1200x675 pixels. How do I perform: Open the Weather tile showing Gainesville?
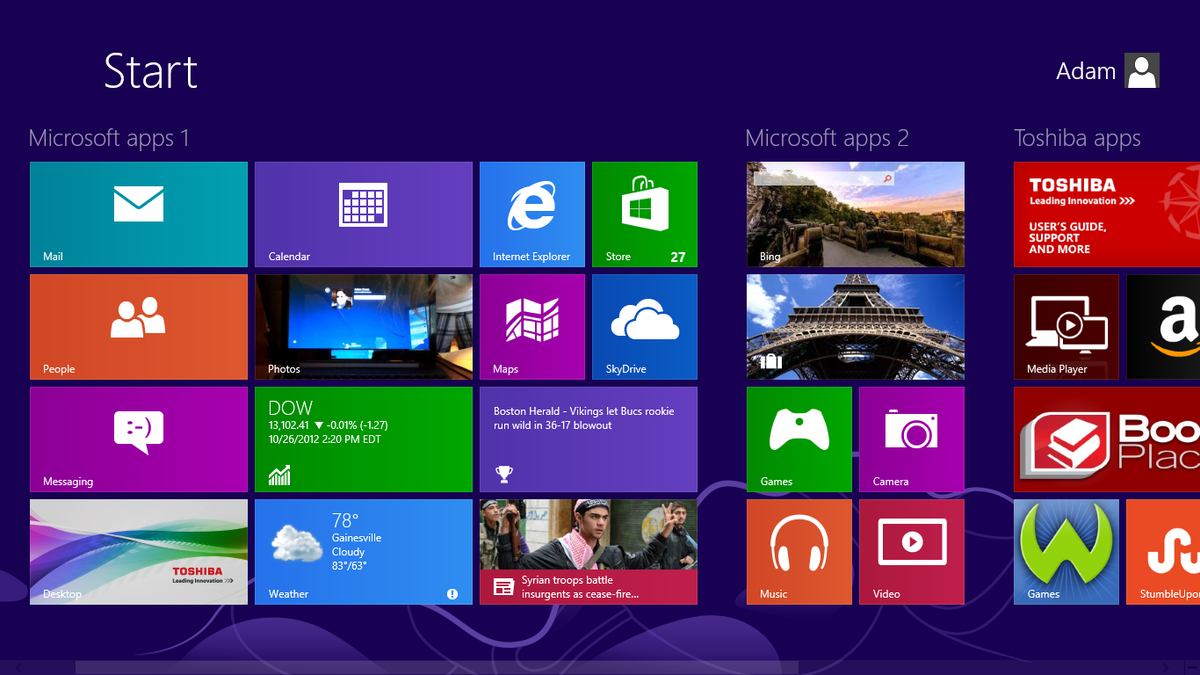coord(364,552)
